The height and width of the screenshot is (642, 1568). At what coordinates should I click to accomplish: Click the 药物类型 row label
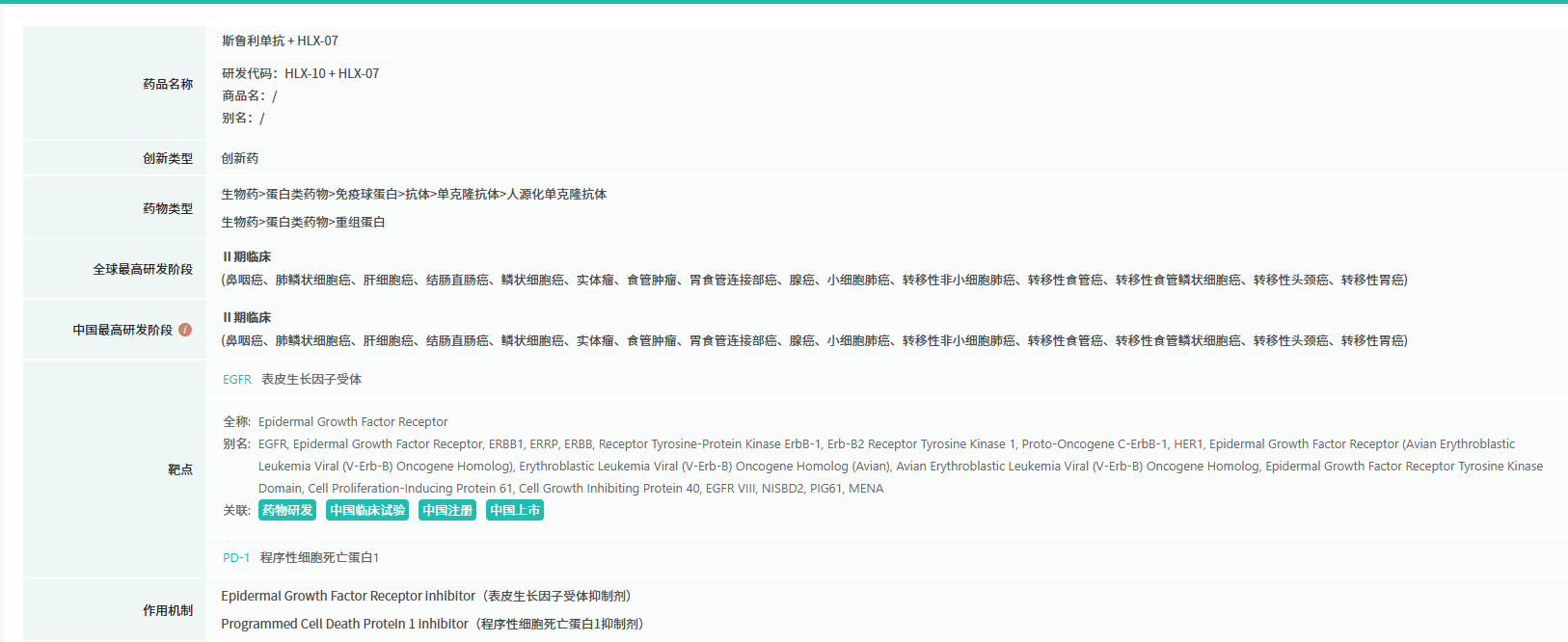[x=168, y=208]
